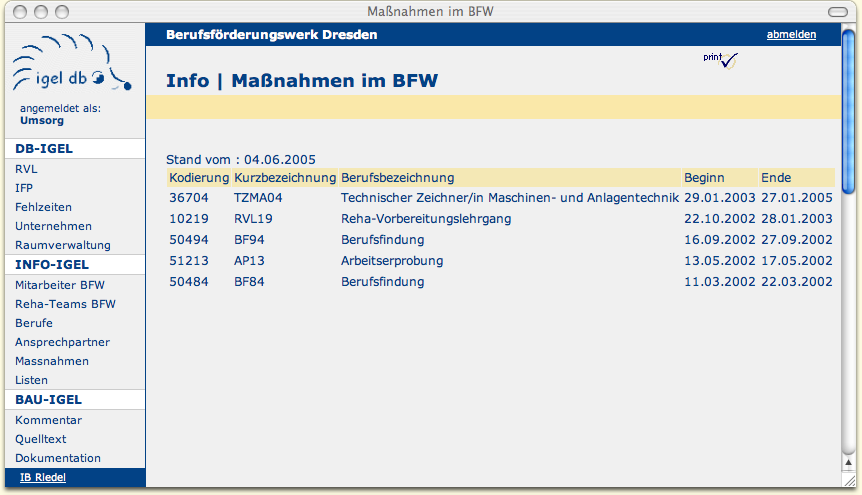Click begin date 16.09.2002

tap(720, 240)
